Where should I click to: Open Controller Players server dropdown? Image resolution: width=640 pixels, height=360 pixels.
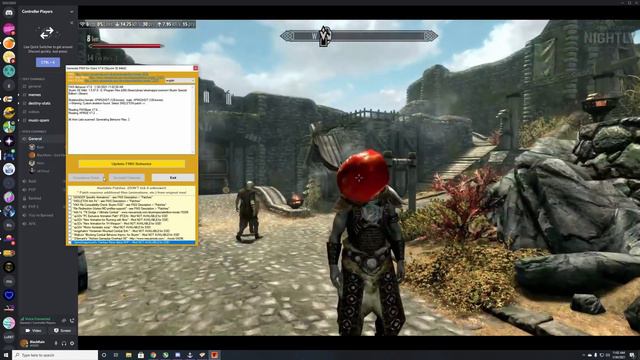coord(72,12)
